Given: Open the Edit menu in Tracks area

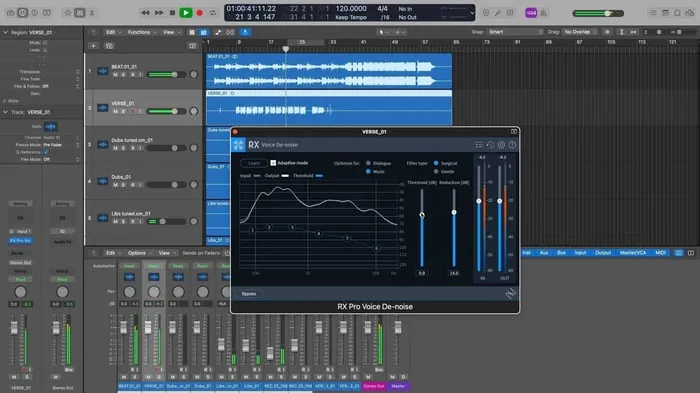Looking at the screenshot, I should (x=112, y=32).
